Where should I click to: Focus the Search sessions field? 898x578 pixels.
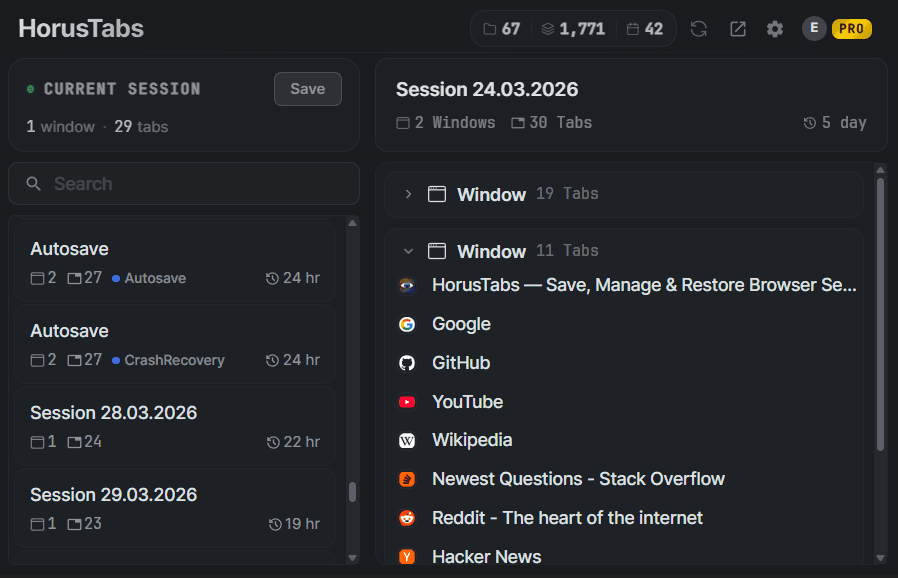(x=184, y=183)
